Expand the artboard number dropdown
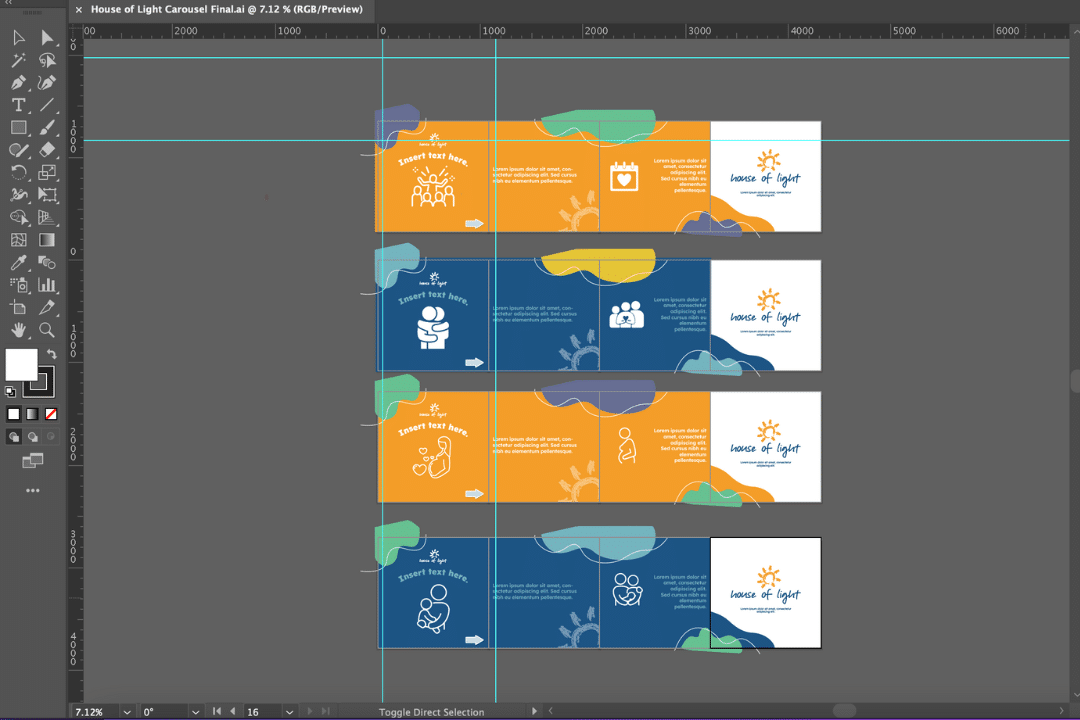This screenshot has width=1080, height=720. (289, 712)
